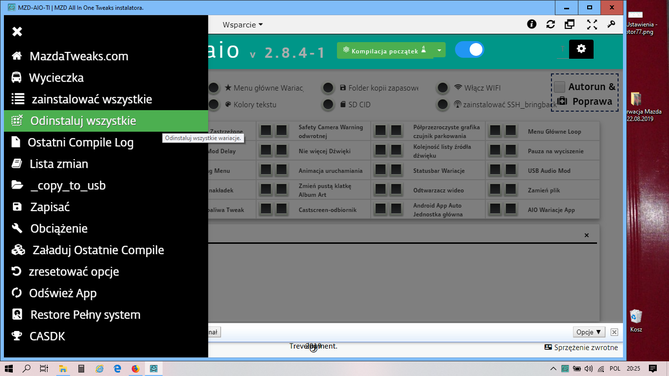669x376 pixels.
Task: Close the sidebar menu with the X icon
Action: [x=17, y=32]
